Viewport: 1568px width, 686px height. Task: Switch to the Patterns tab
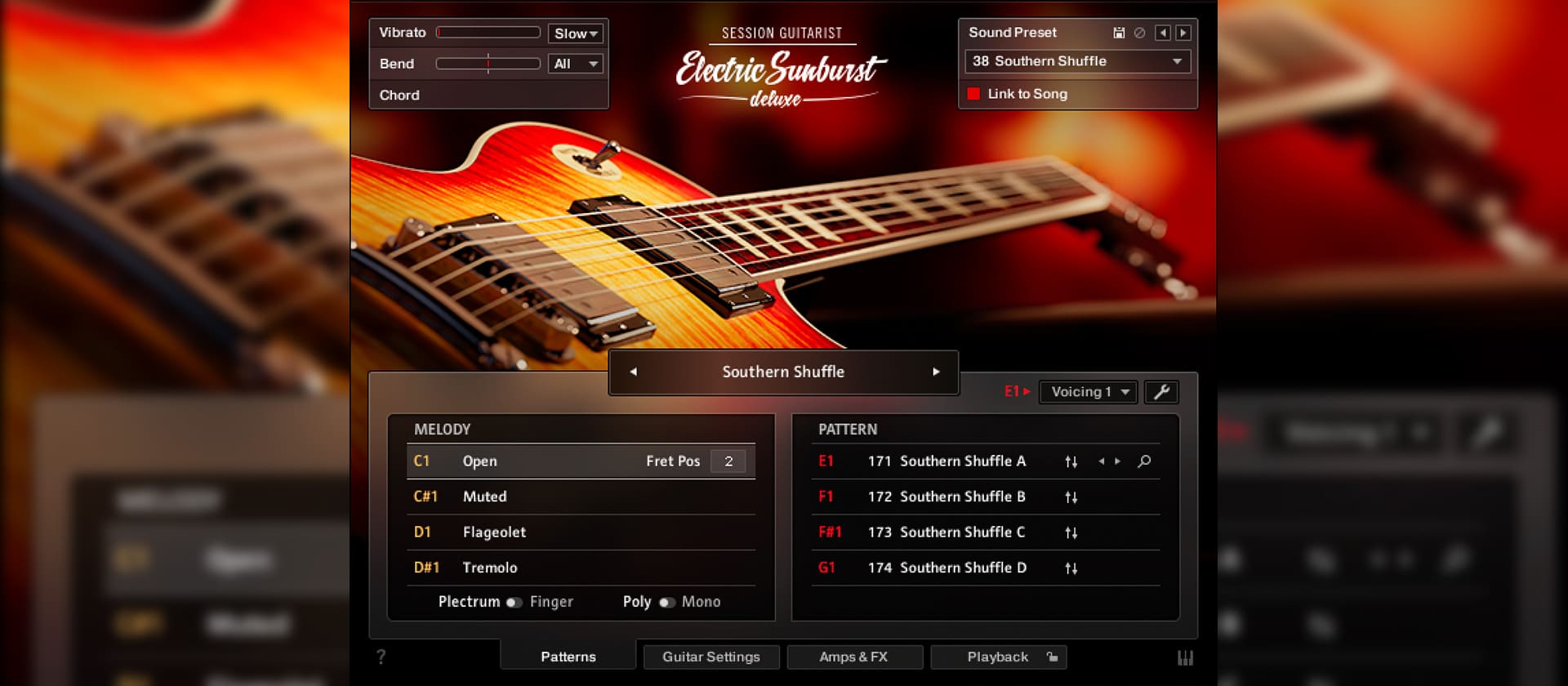tap(568, 657)
